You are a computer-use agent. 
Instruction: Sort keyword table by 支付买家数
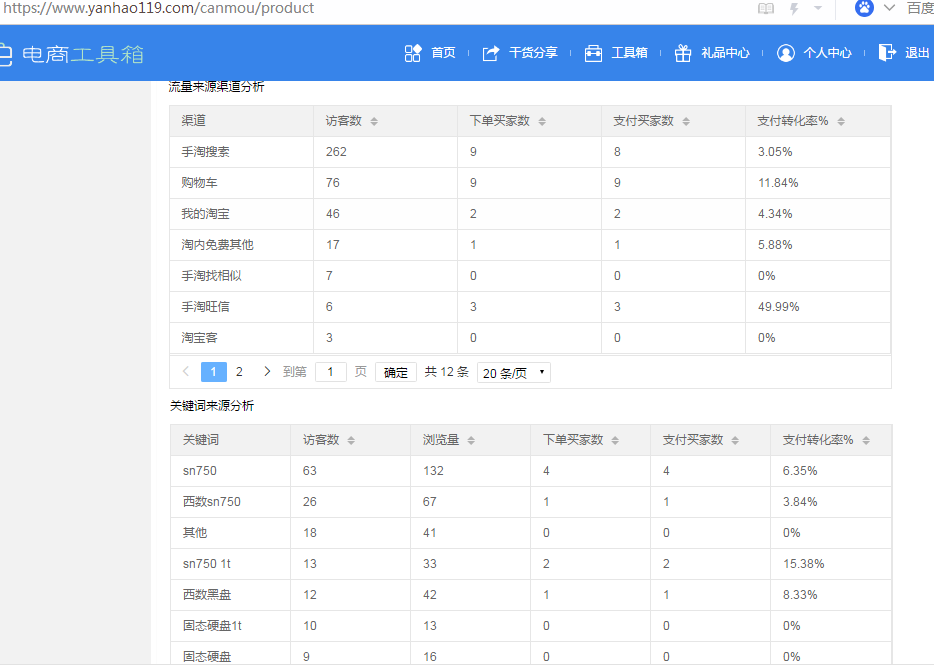(735, 440)
